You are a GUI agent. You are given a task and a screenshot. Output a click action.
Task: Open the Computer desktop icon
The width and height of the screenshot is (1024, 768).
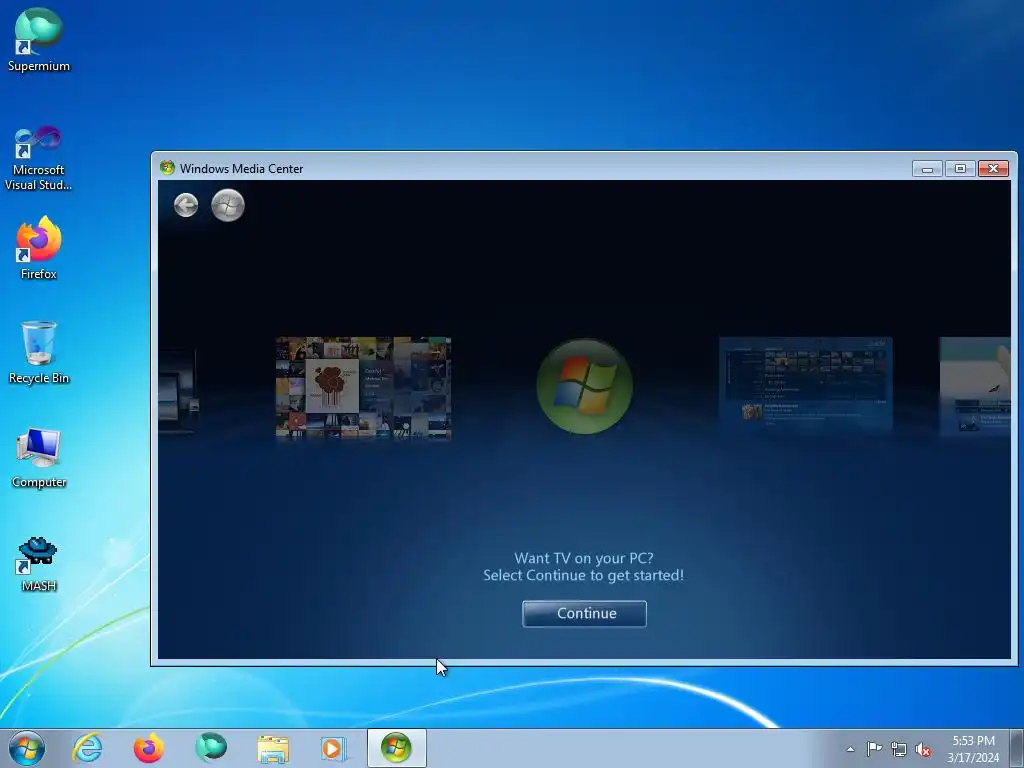[x=39, y=457]
